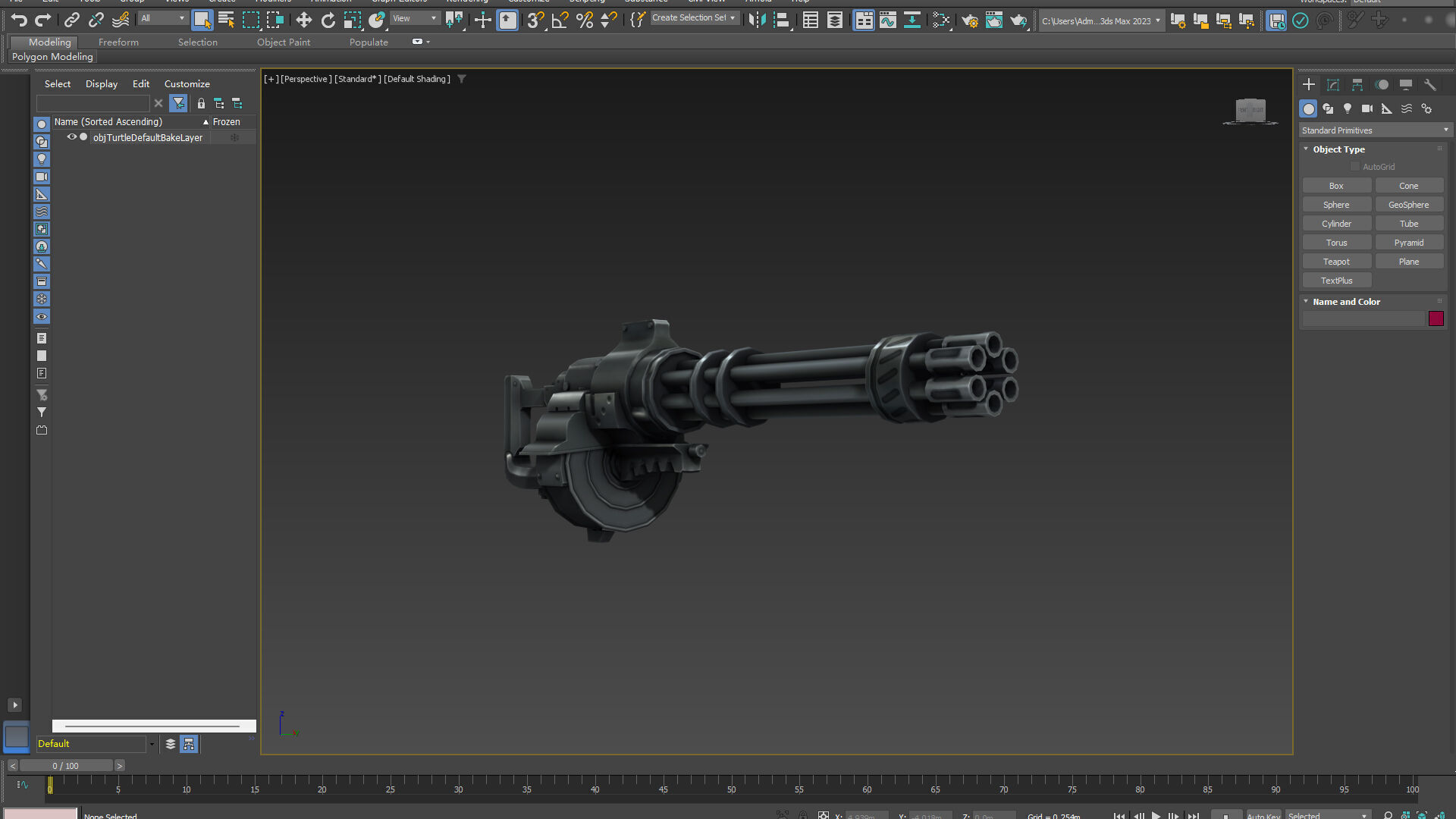Click the Undo arrow icon

(x=19, y=20)
